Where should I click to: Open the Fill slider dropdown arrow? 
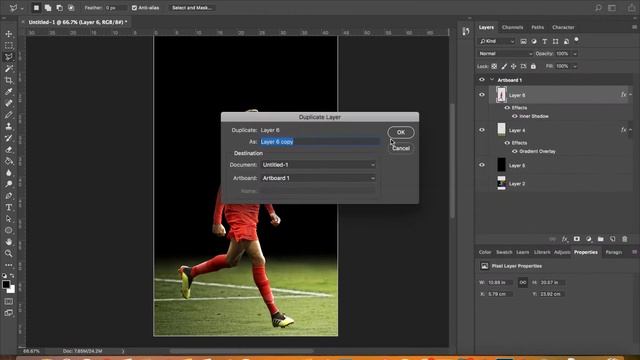tap(575, 66)
